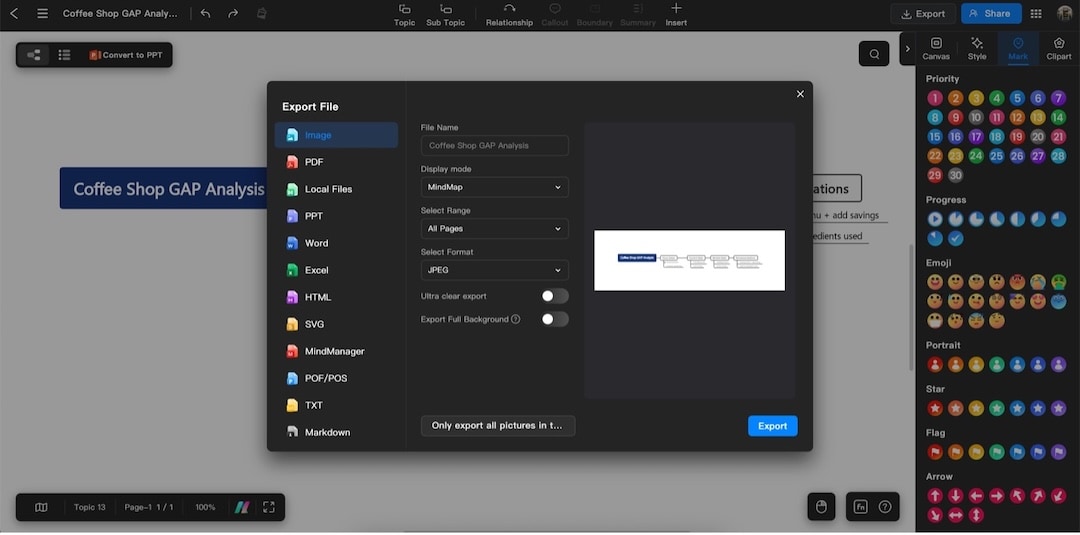Add the horizontal double-headed Arrow mark
1080x535 pixels.
(955, 515)
